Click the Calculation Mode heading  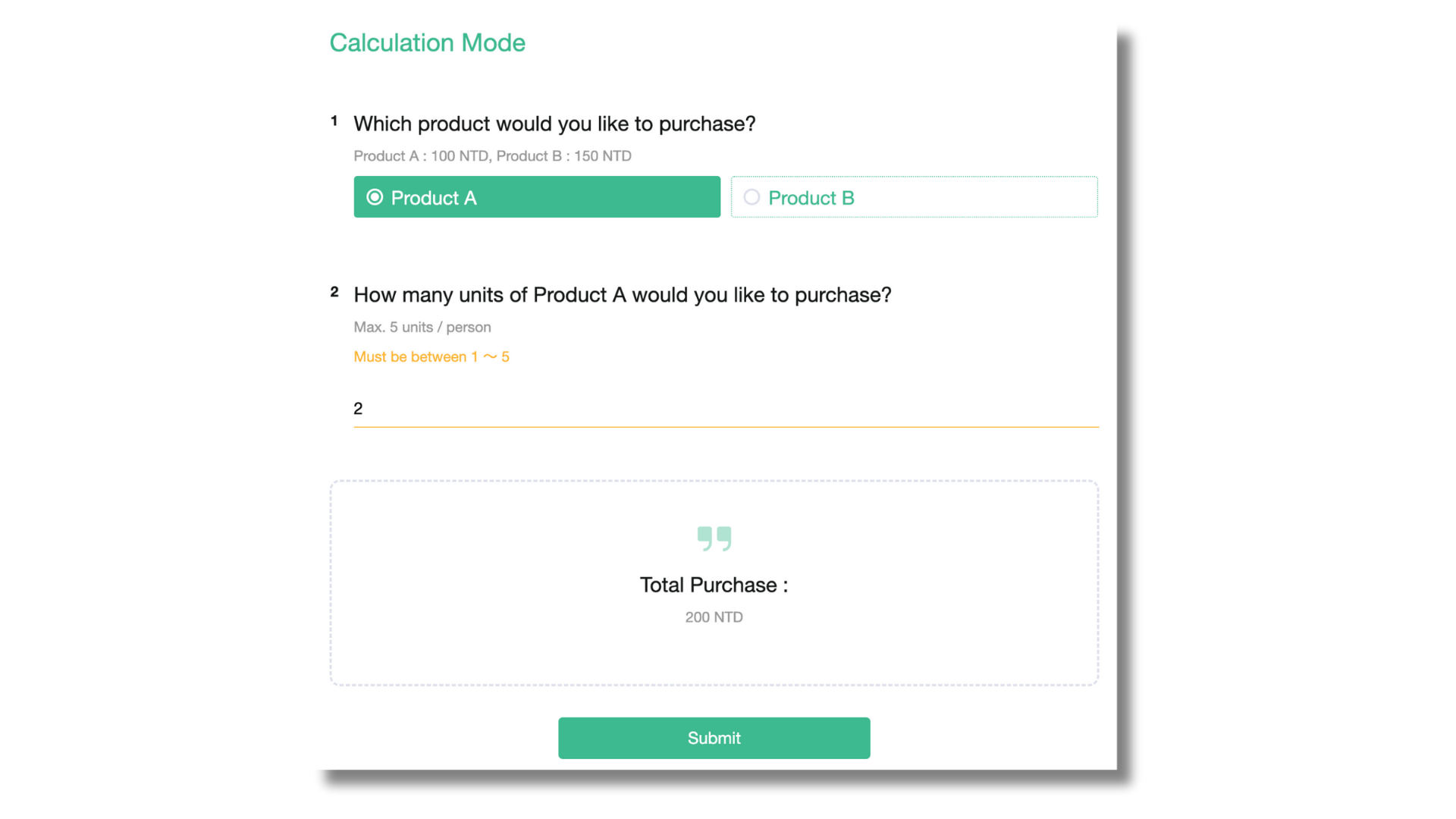(x=427, y=43)
